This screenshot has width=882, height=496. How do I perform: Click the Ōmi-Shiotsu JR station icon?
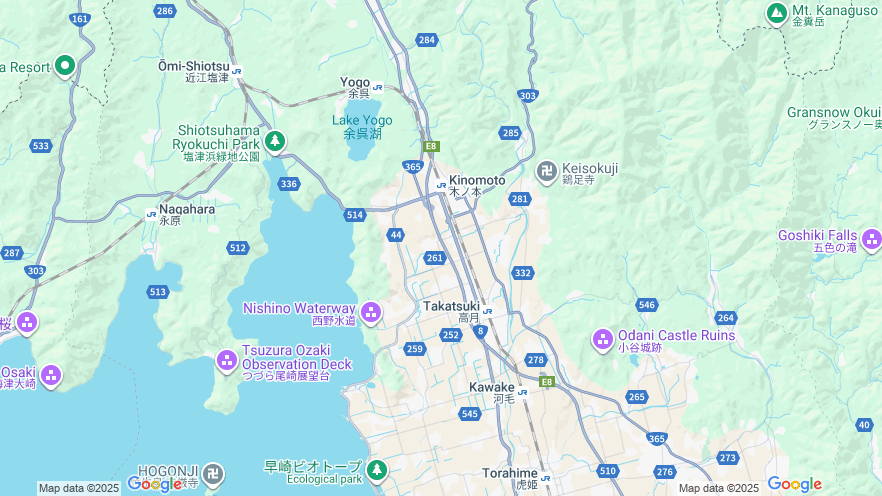click(237, 71)
